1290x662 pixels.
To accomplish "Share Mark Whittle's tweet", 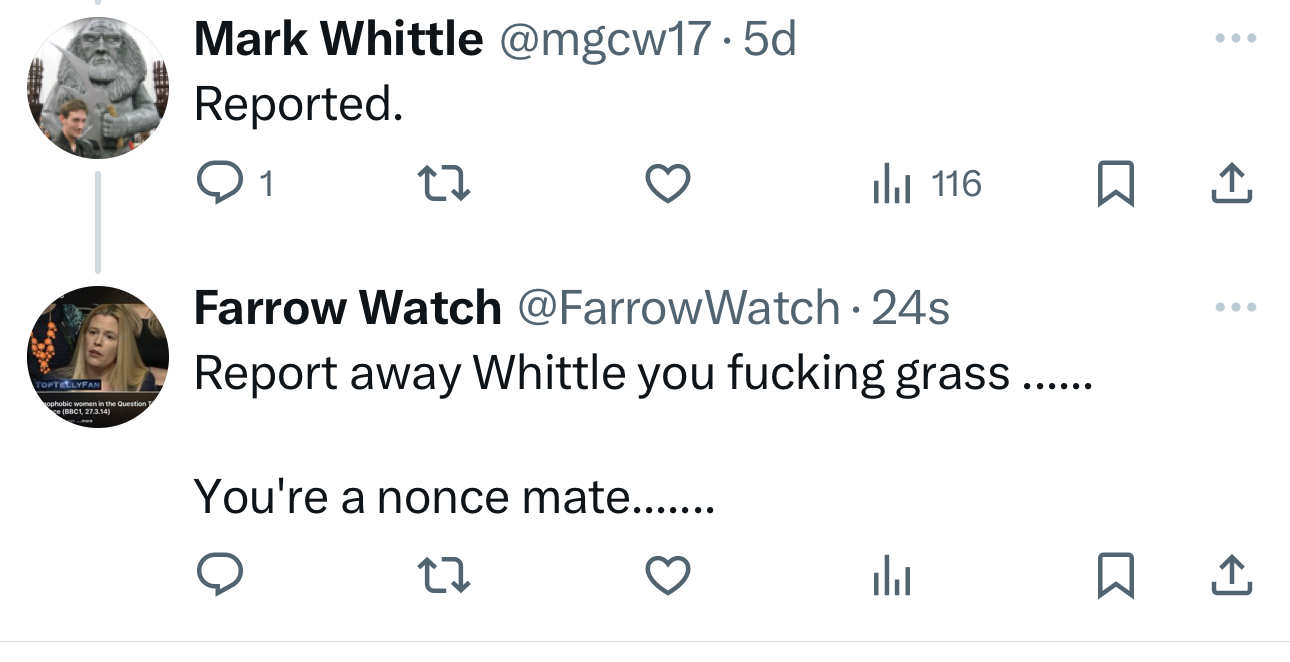I will click(1232, 184).
